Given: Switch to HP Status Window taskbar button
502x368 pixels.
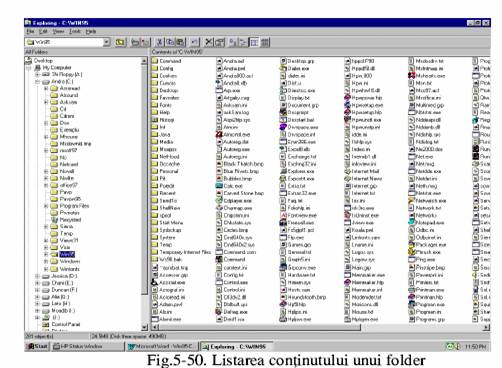Looking at the screenshot, I should (x=88, y=347).
